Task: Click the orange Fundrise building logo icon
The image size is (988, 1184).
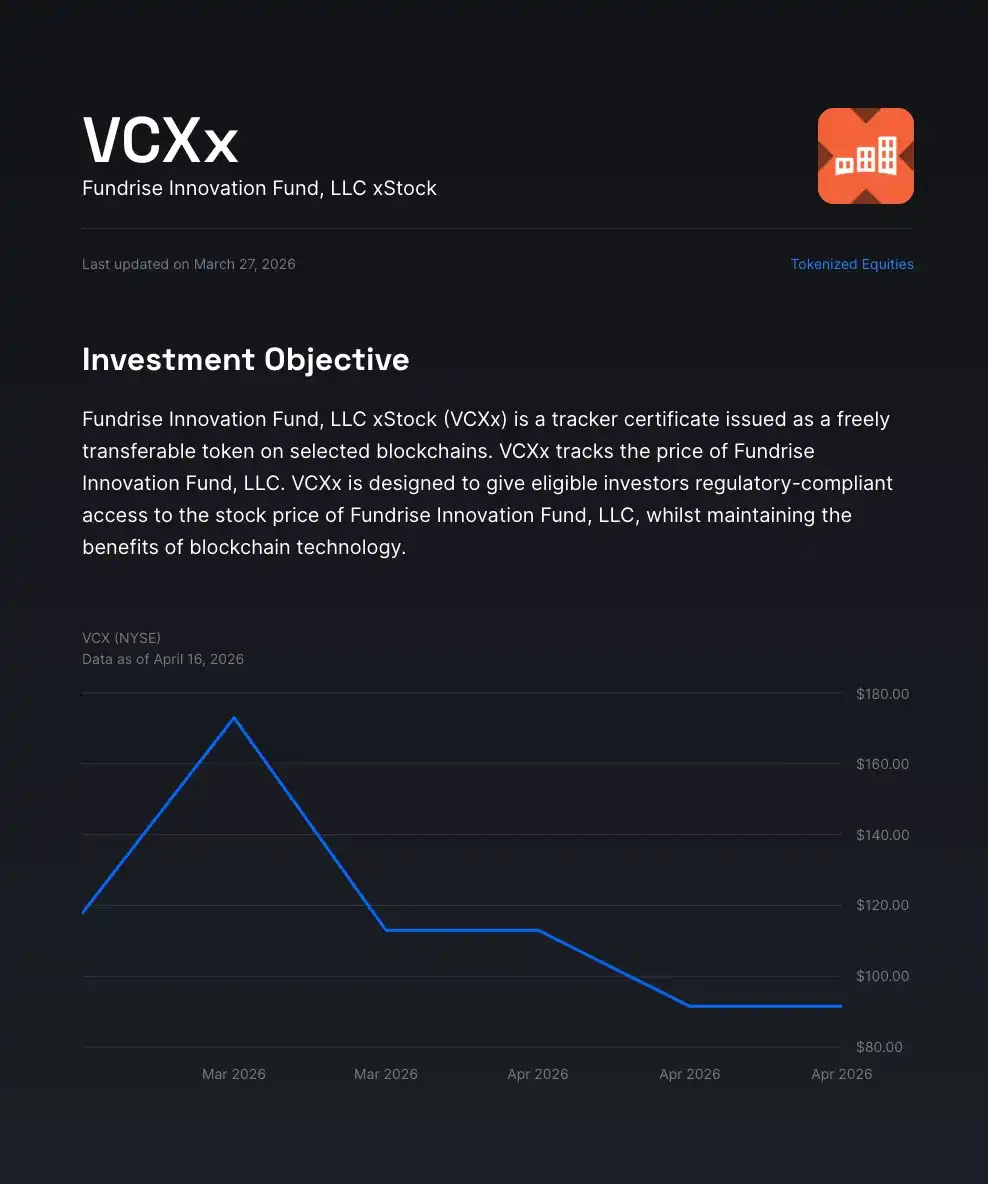Action: tap(865, 156)
